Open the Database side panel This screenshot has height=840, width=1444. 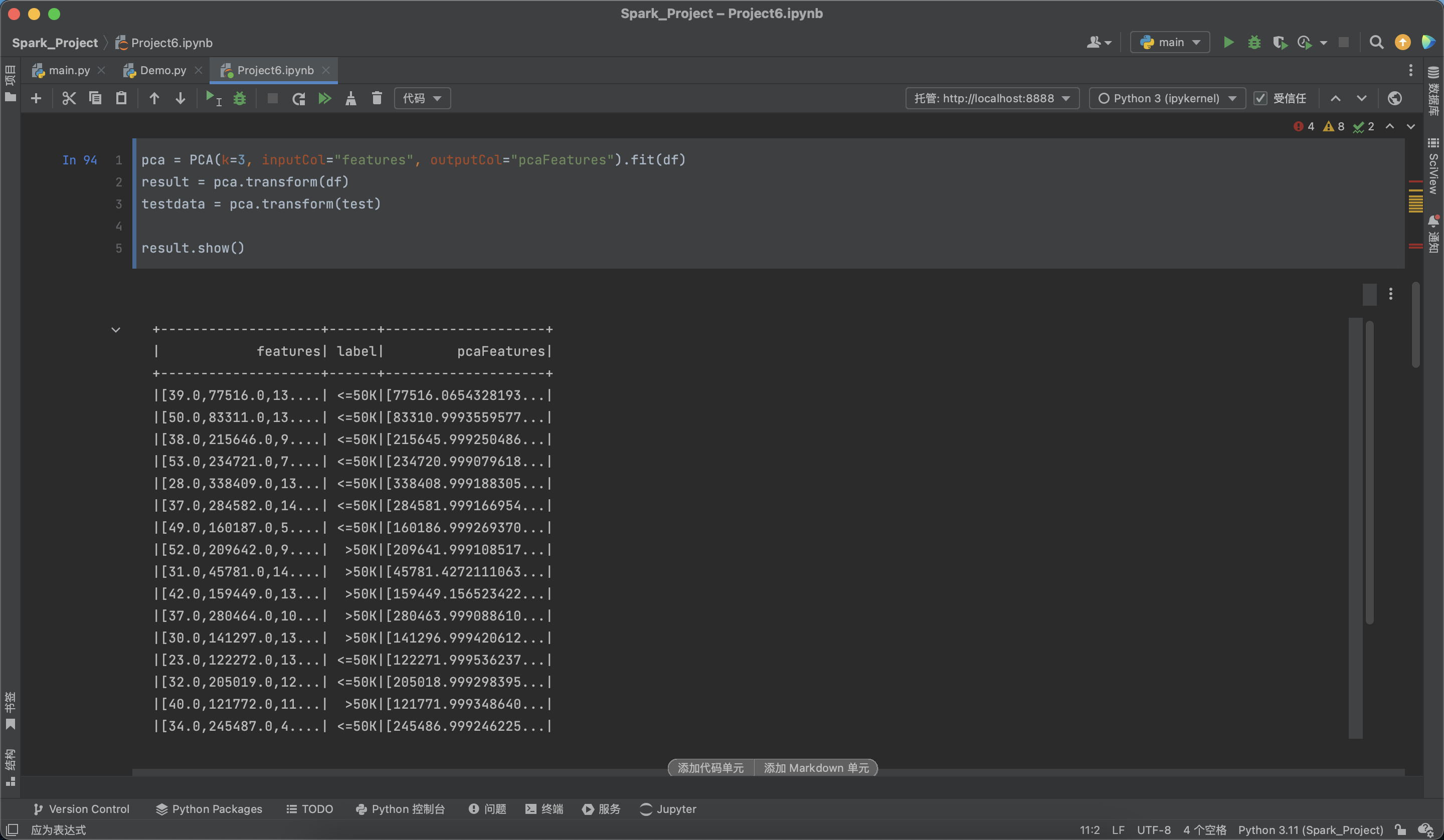coord(1433,92)
